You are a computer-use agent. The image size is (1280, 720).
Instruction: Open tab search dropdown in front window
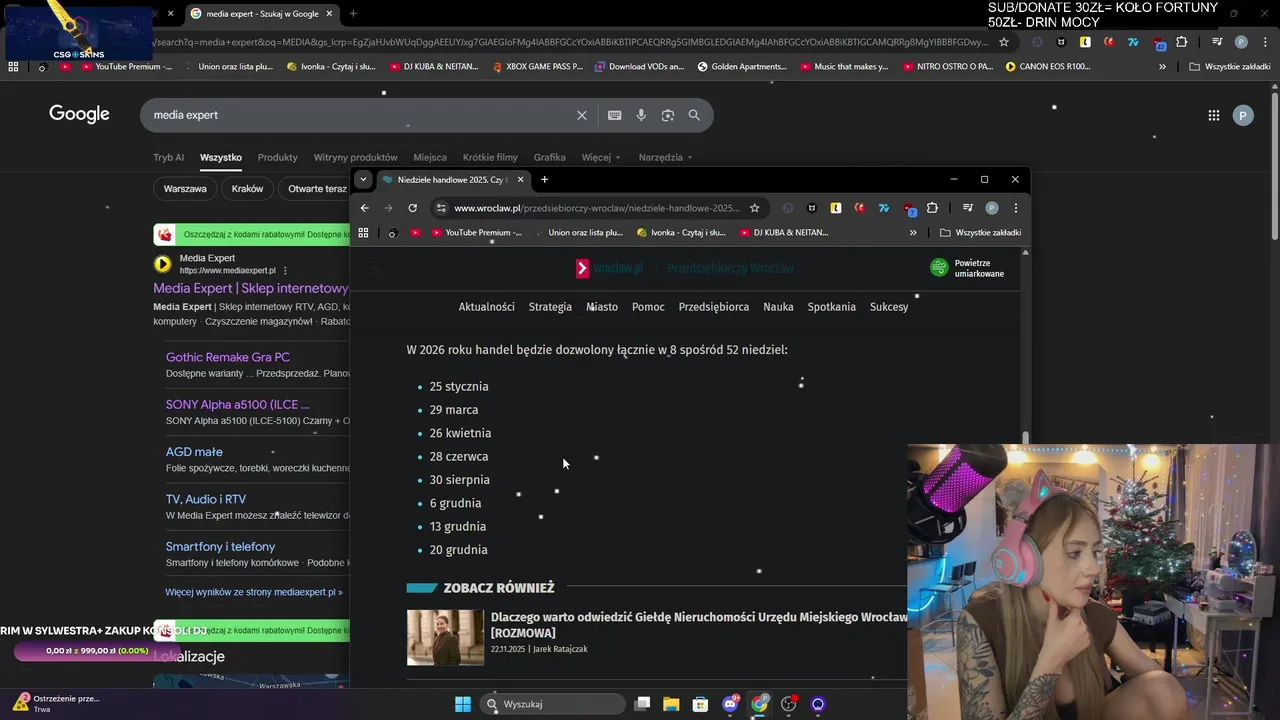click(363, 179)
